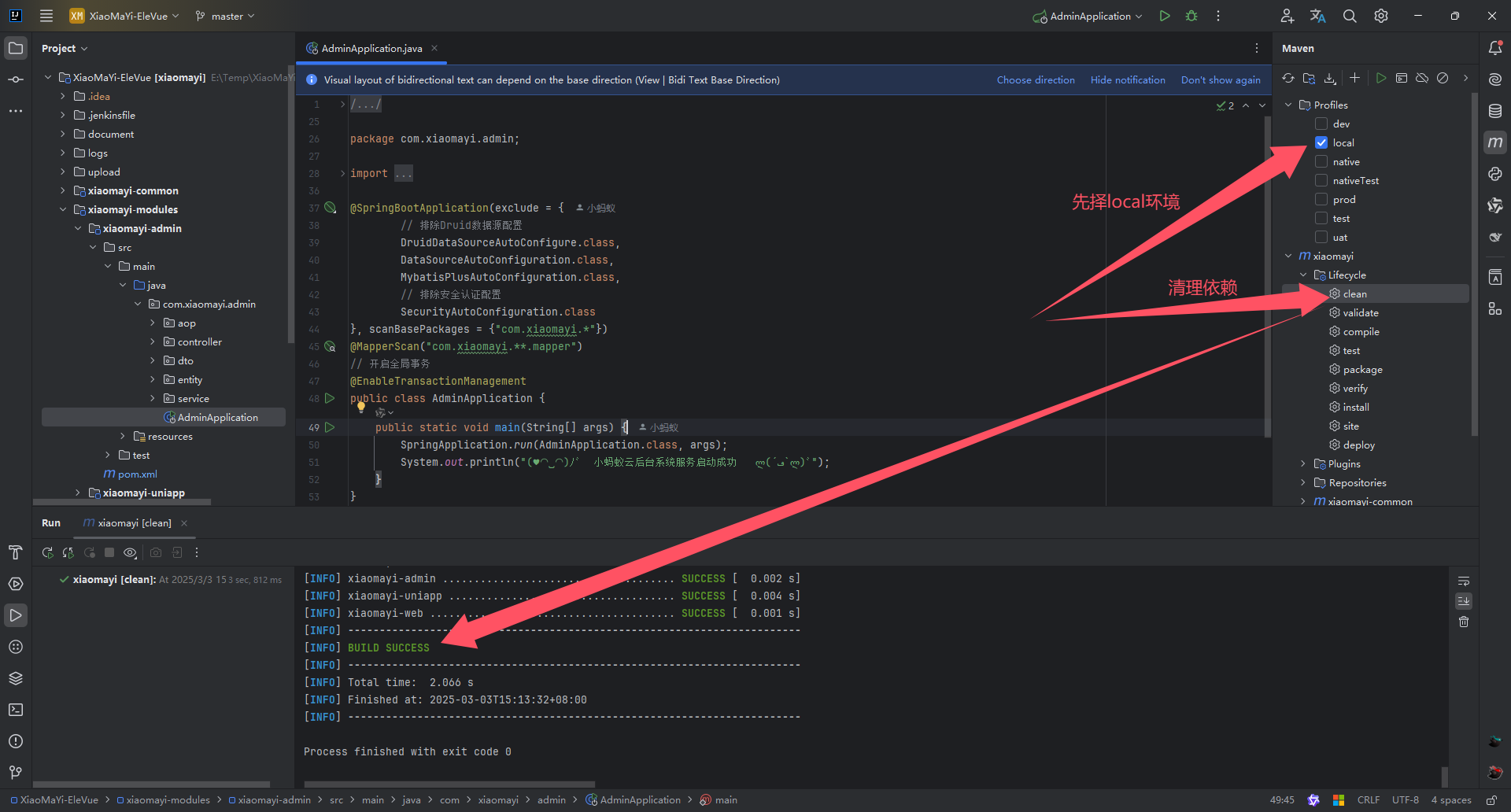The image size is (1511, 812).
Task: Expand the Plugins node in Maven
Action: [1303, 463]
